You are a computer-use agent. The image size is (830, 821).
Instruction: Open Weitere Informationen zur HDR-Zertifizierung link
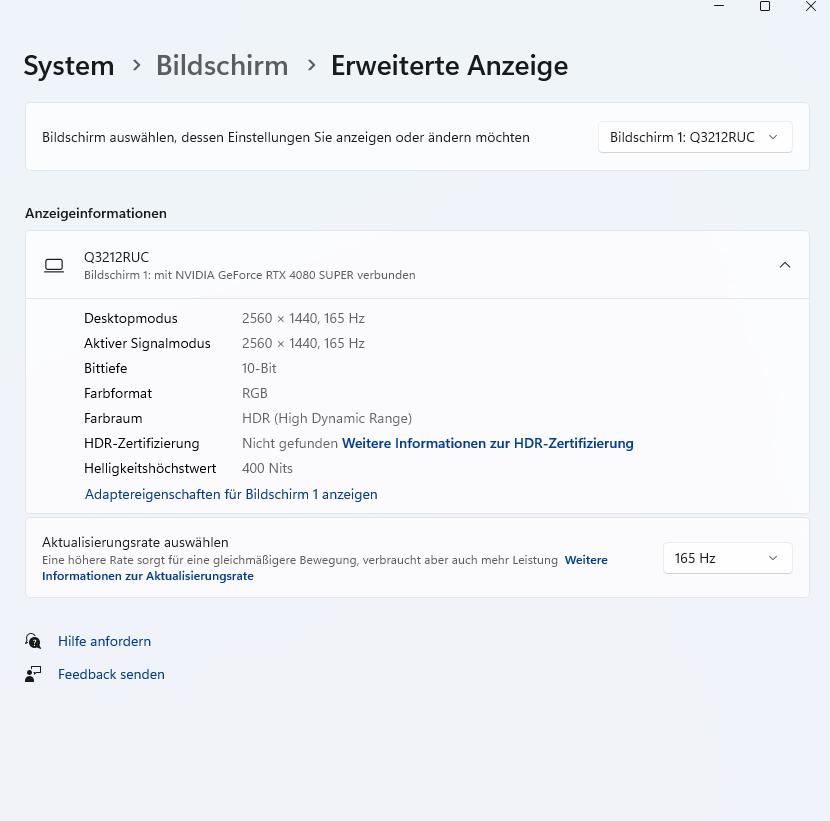coord(488,443)
